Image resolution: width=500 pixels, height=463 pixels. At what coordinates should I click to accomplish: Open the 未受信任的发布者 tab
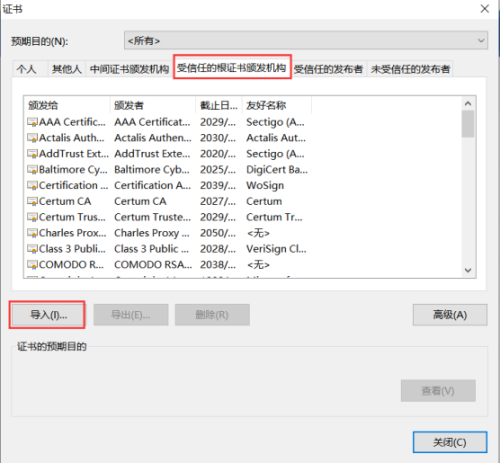coord(410,69)
